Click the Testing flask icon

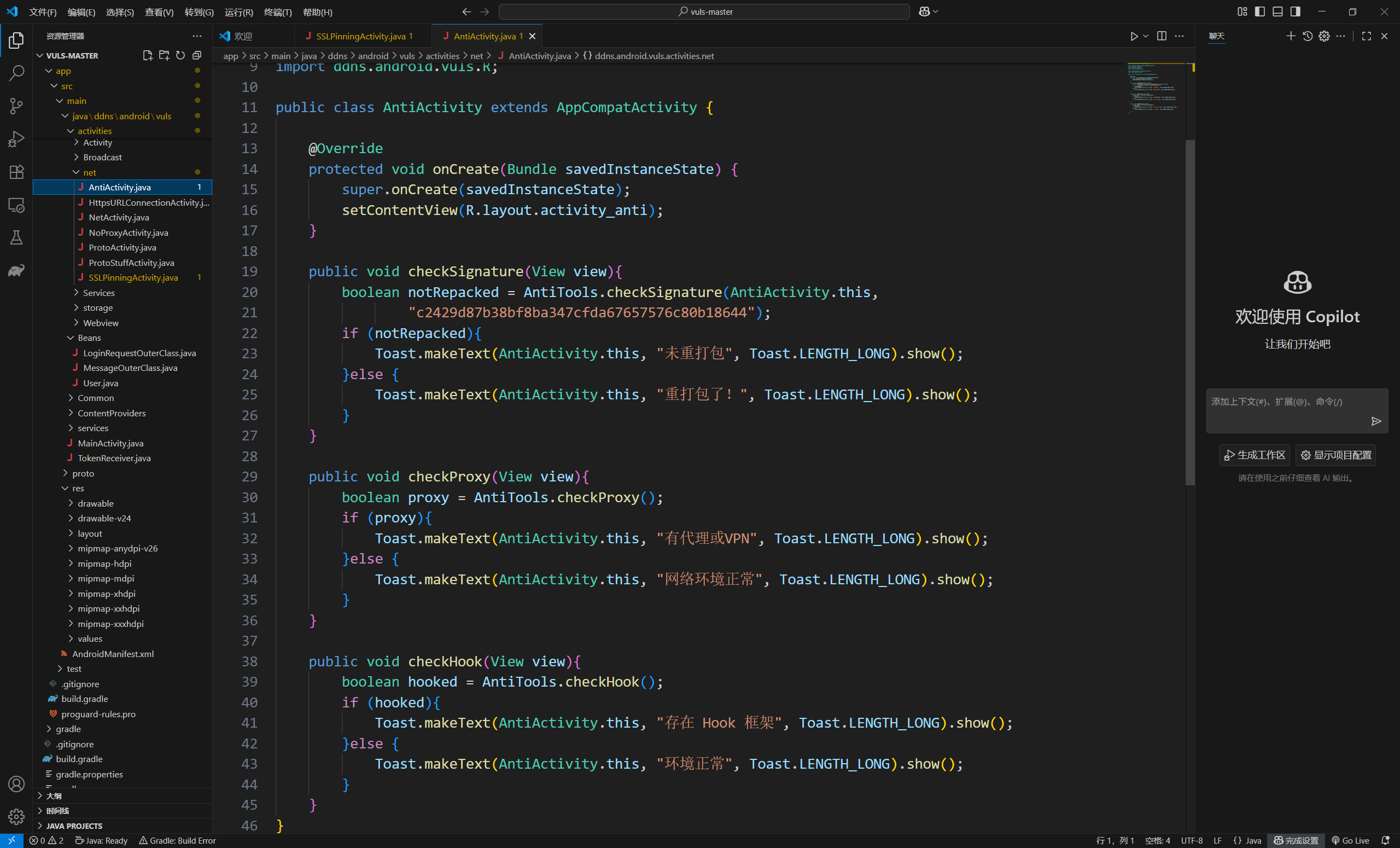click(x=16, y=237)
